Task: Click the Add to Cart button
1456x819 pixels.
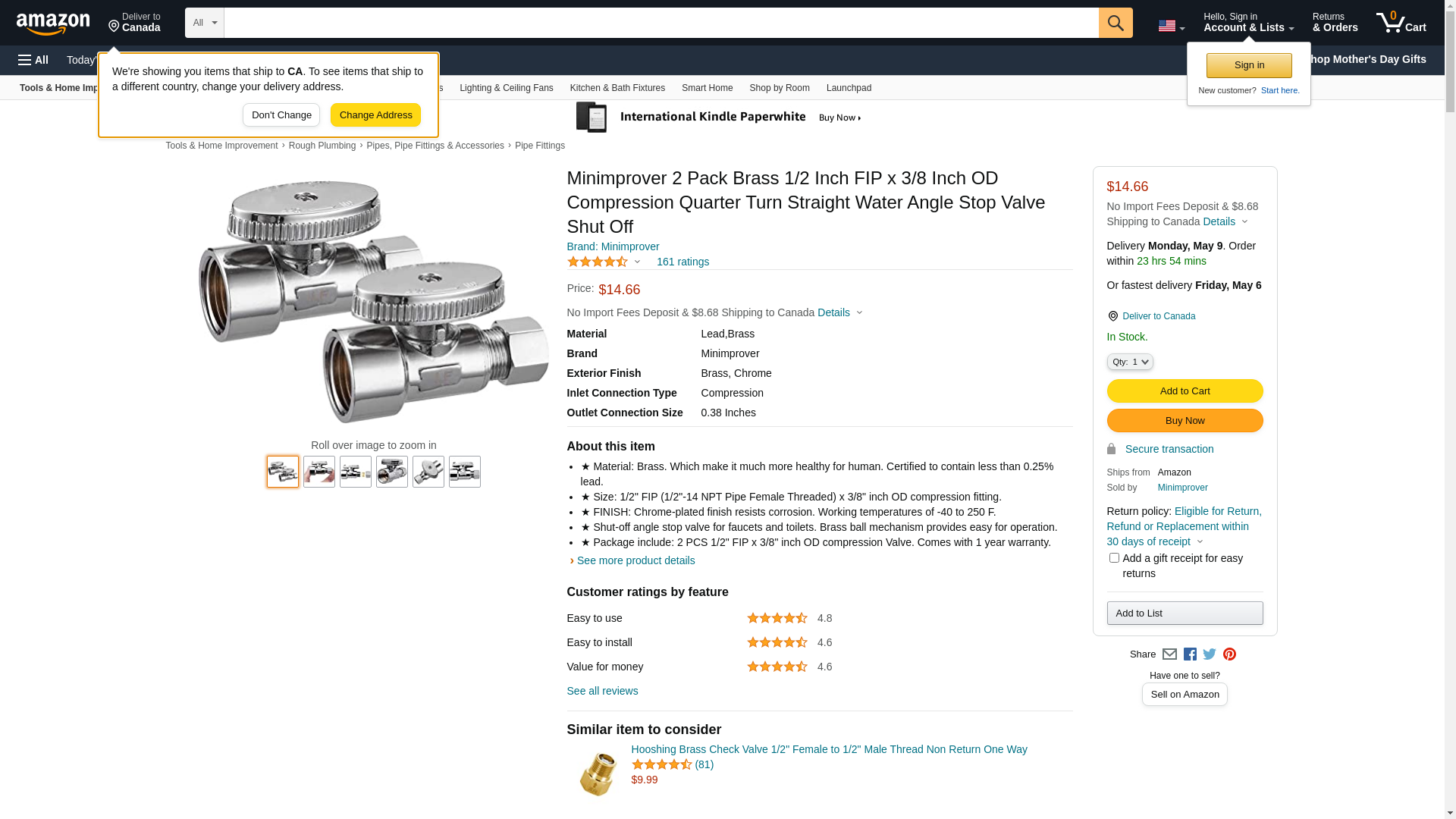Action: pyautogui.click(x=1185, y=391)
